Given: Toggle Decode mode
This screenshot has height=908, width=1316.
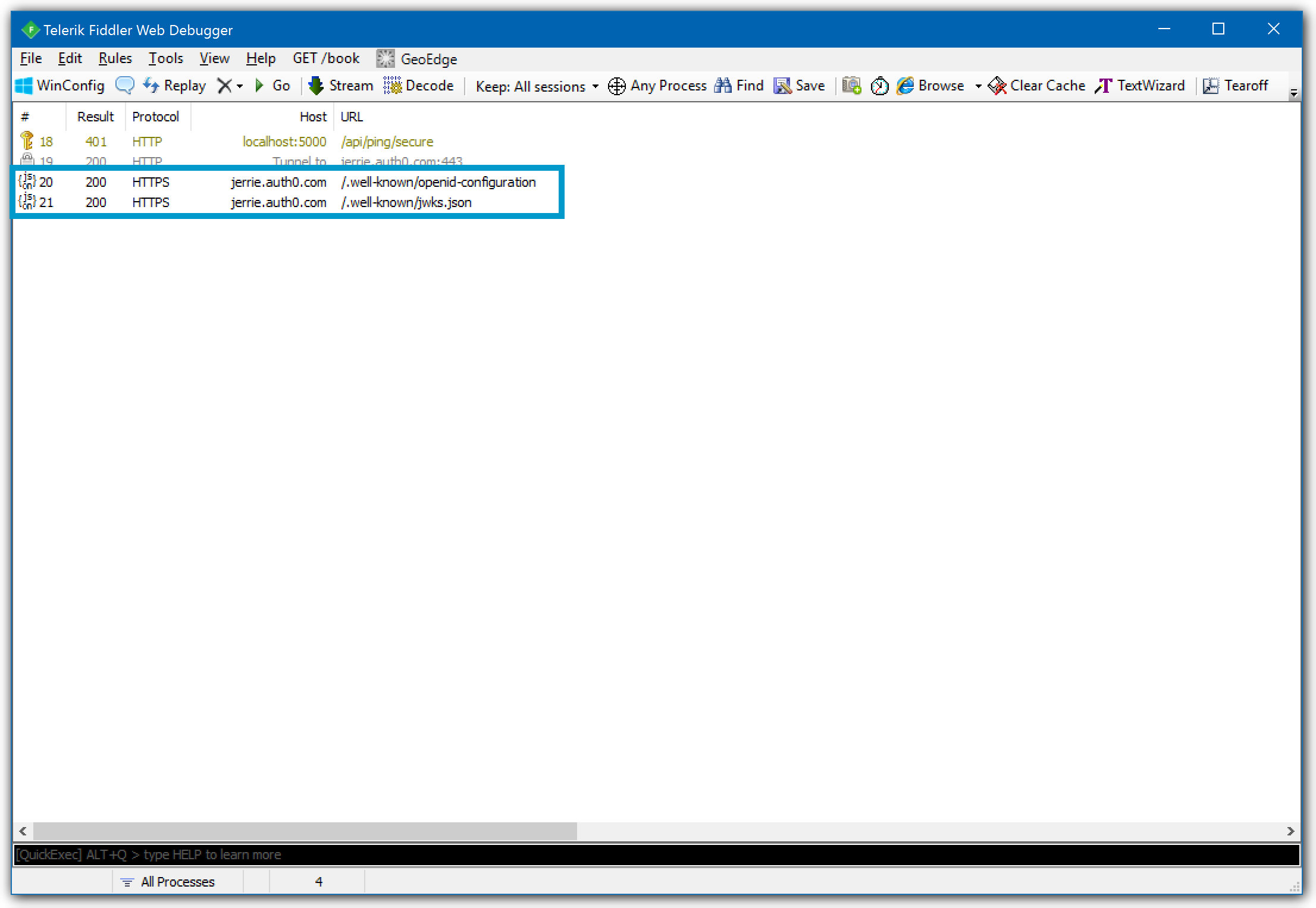Looking at the screenshot, I should pyautogui.click(x=419, y=86).
